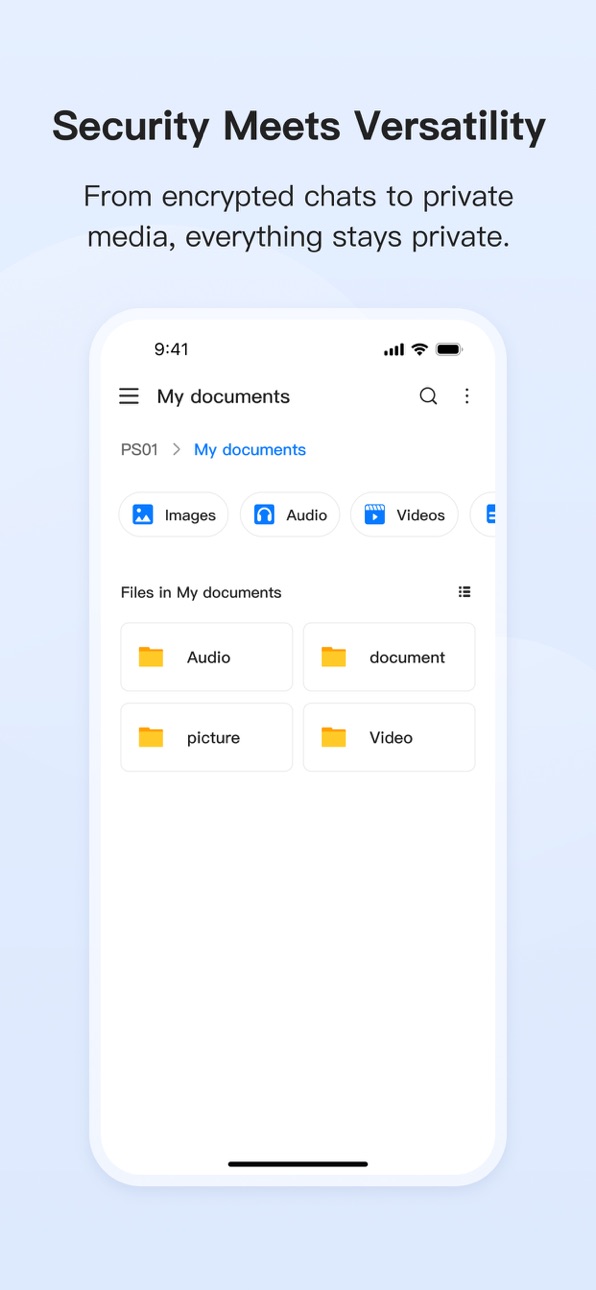Open the picture folder icon
596x1290 pixels.
[x=151, y=737]
